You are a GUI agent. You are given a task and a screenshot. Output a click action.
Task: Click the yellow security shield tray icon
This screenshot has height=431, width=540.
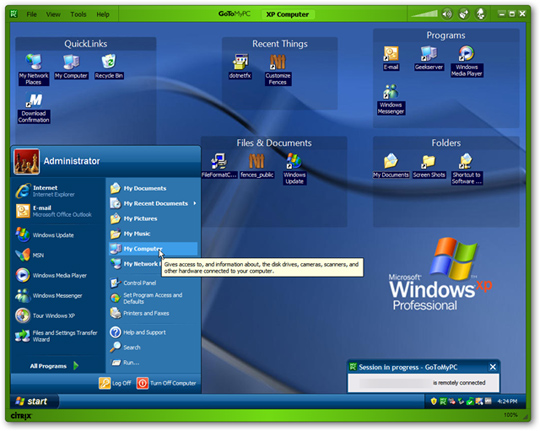(x=434, y=401)
